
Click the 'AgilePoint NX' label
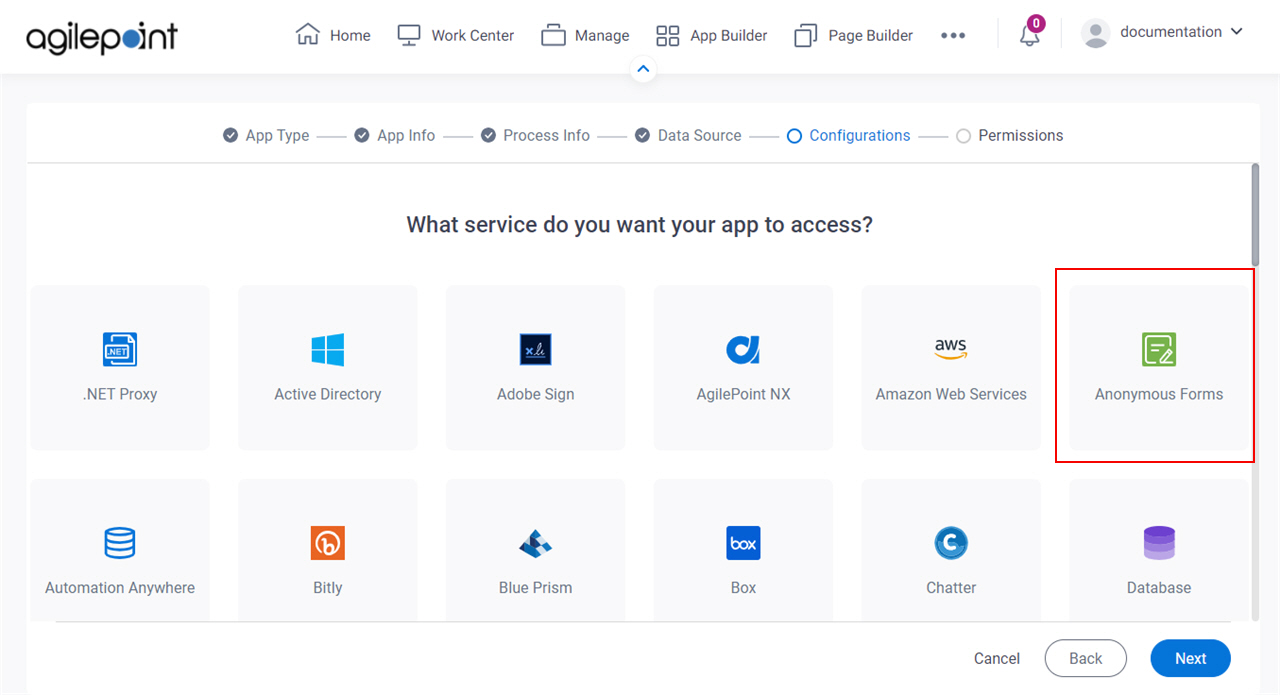coord(743,394)
